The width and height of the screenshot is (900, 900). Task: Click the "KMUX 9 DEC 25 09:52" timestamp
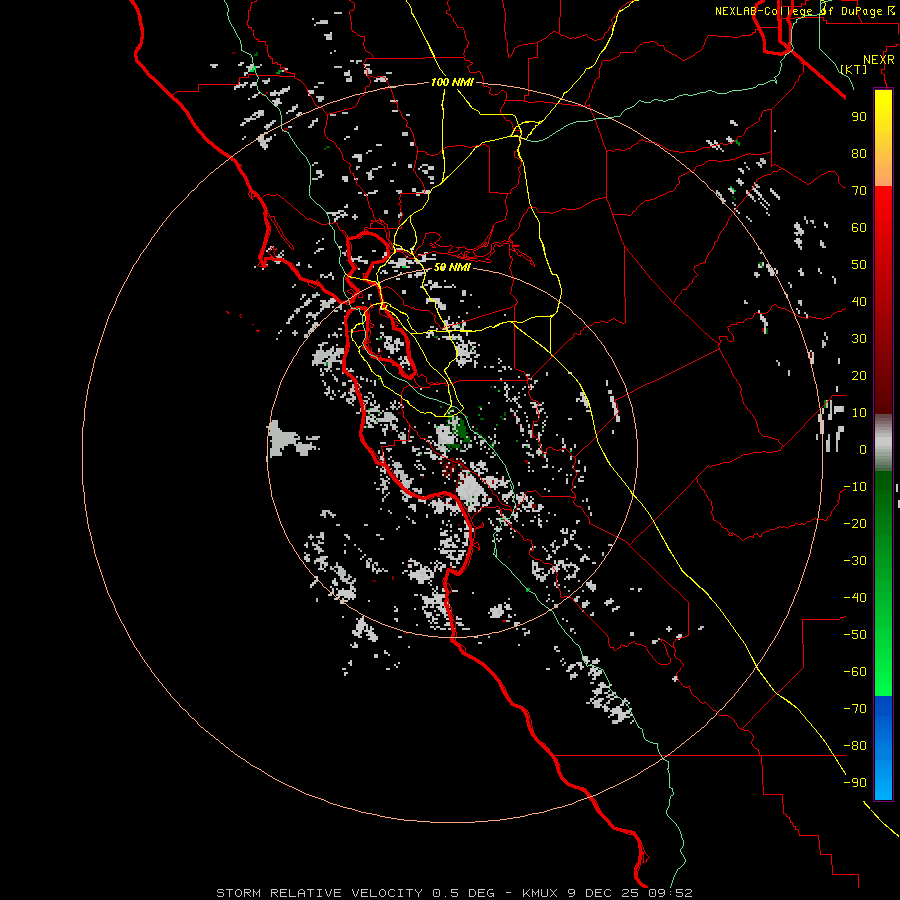click(607, 893)
